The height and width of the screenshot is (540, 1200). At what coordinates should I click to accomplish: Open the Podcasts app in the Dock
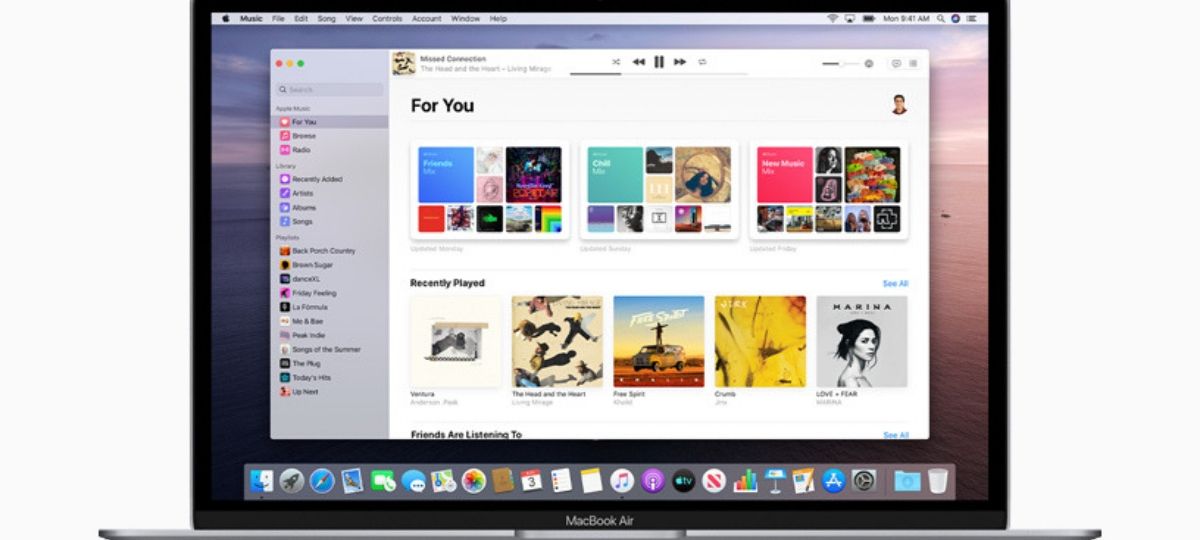[x=653, y=481]
